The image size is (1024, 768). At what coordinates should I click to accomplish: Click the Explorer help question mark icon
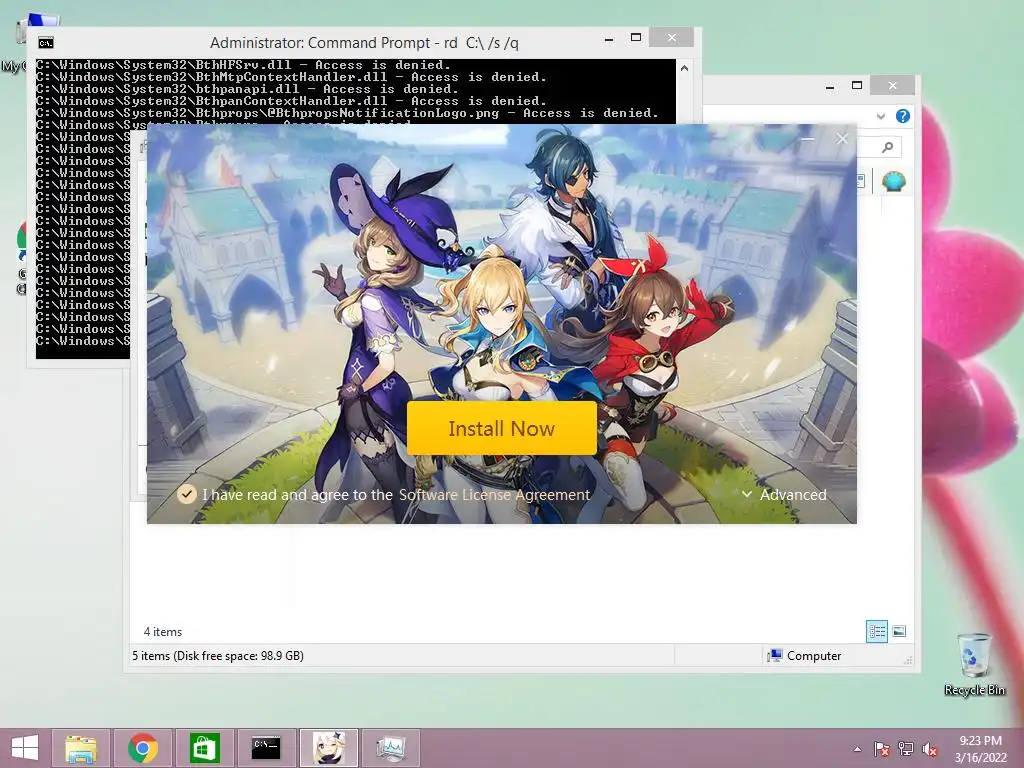click(903, 116)
